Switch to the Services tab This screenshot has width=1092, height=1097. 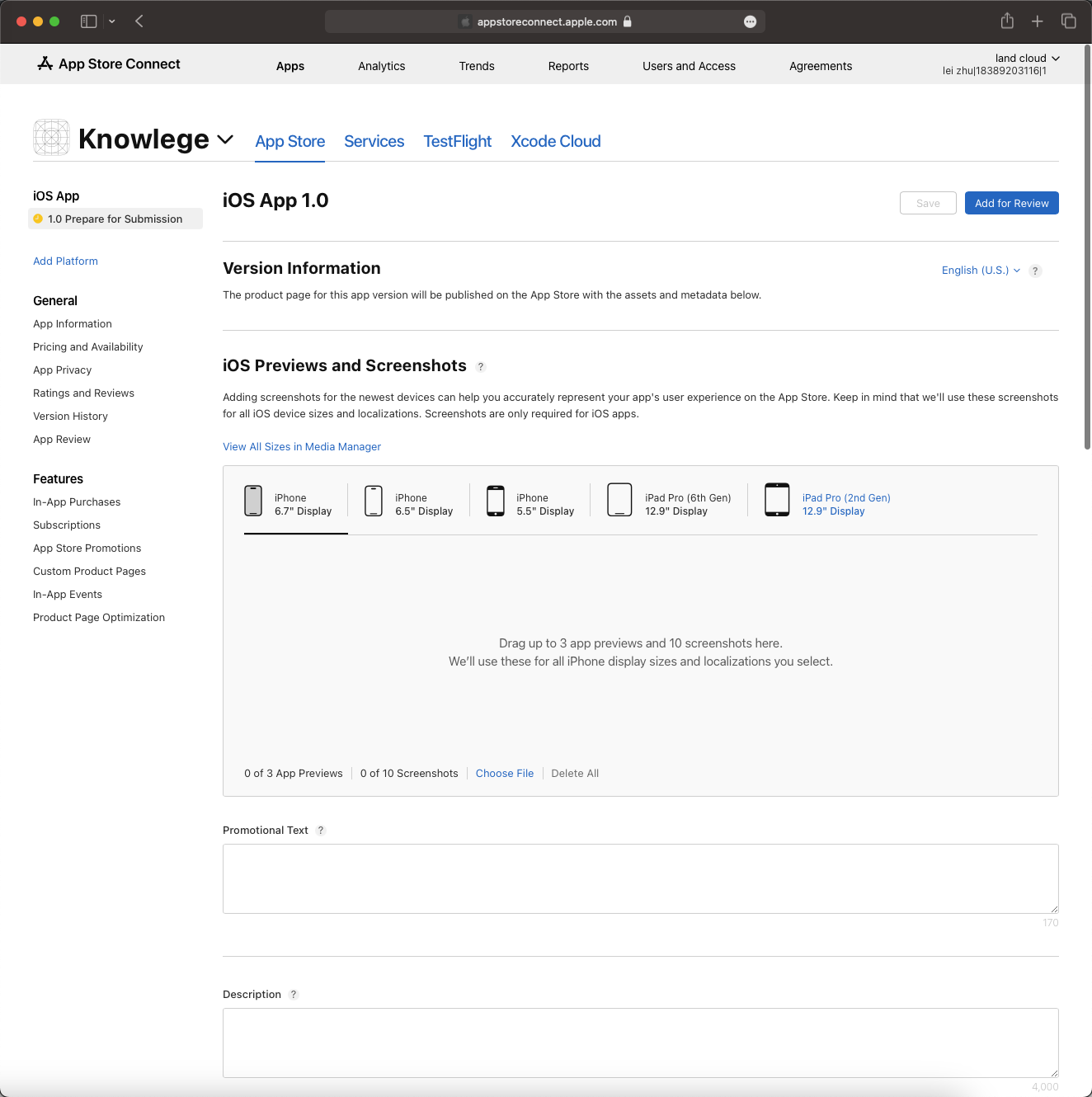[374, 142]
